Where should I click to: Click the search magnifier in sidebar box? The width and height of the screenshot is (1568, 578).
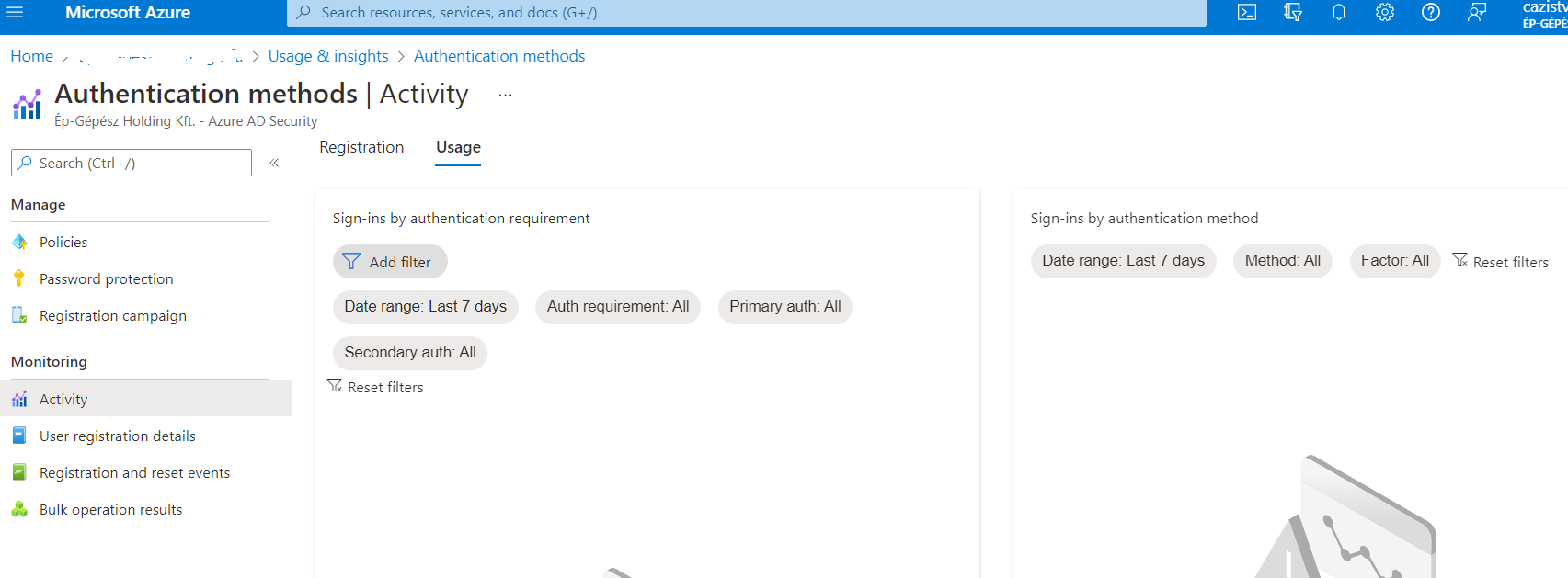pos(25,163)
